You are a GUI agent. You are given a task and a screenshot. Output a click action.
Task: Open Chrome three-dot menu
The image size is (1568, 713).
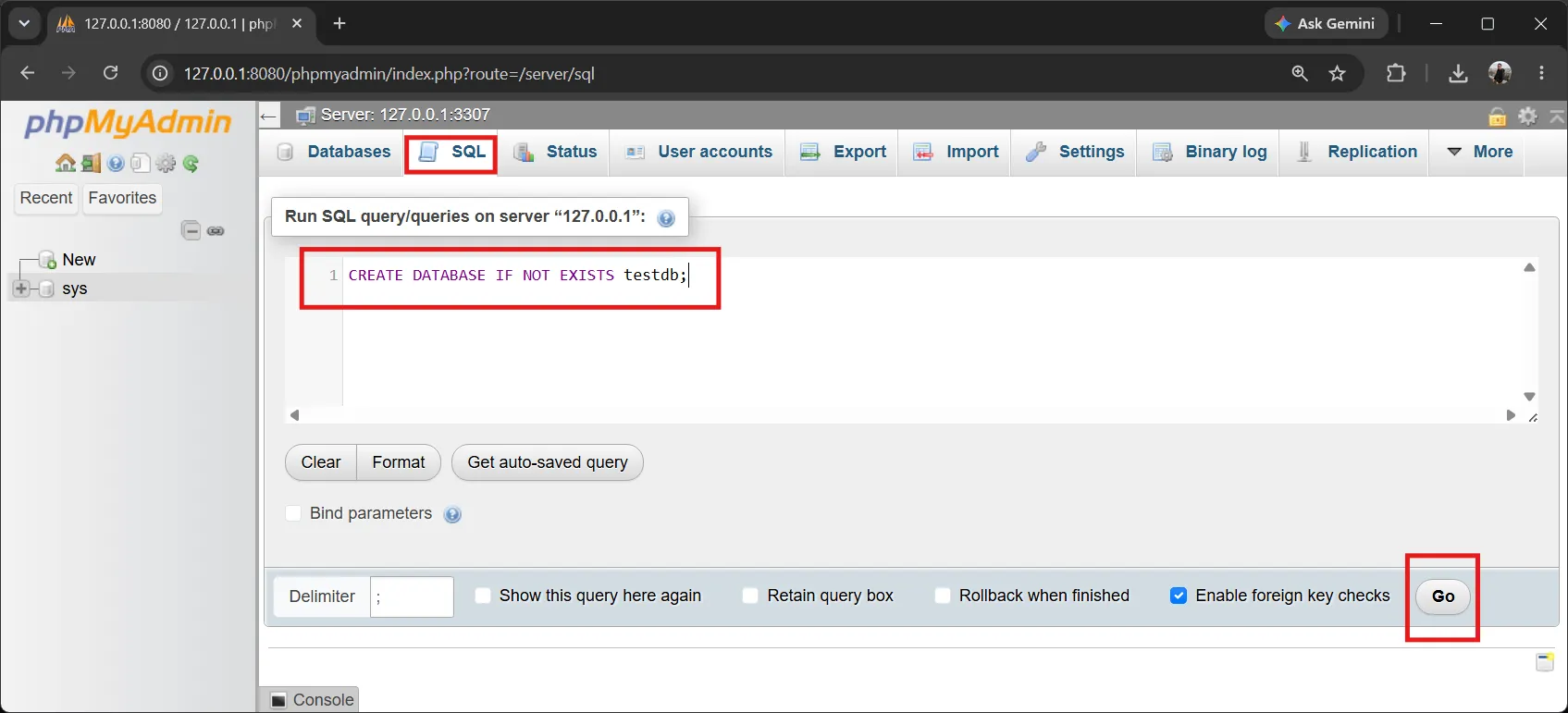pyautogui.click(x=1541, y=73)
